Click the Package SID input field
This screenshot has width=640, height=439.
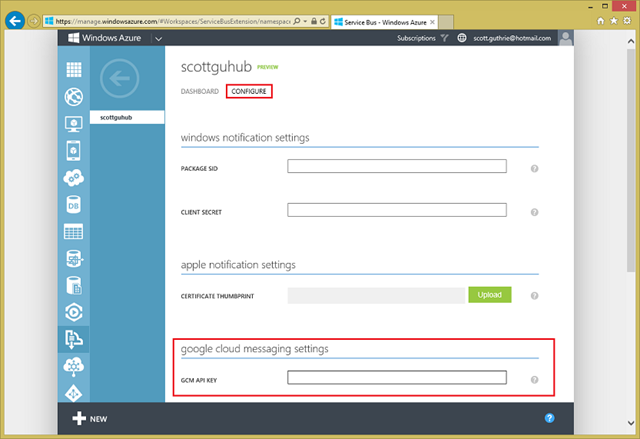pos(397,166)
